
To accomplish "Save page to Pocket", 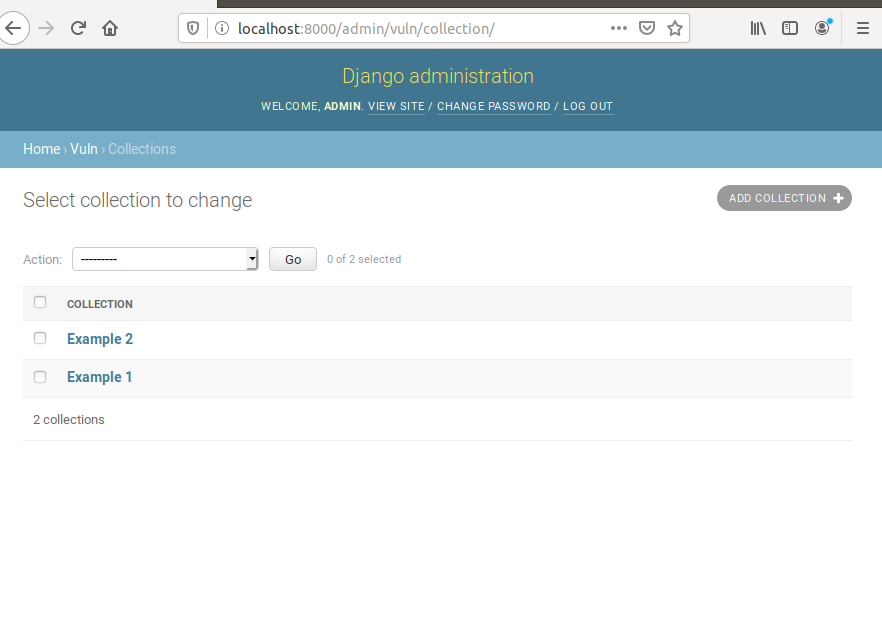I will 647,28.
